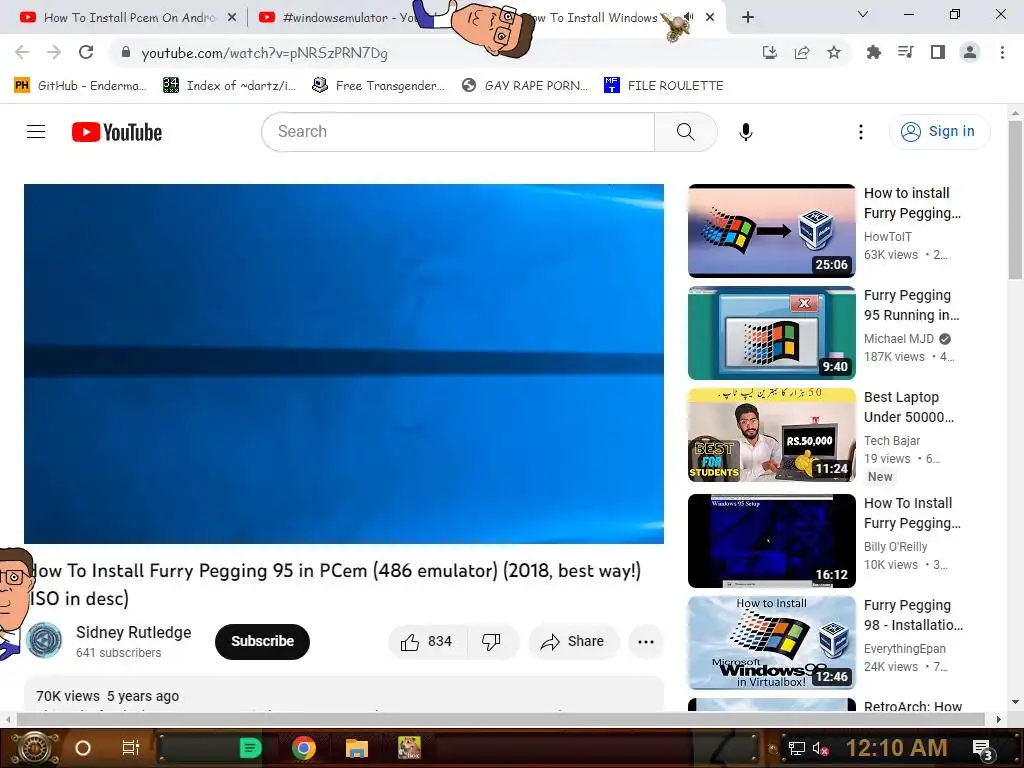Open the Start menu orb
Viewport: 1024px width, 768px height.
[x=34, y=748]
